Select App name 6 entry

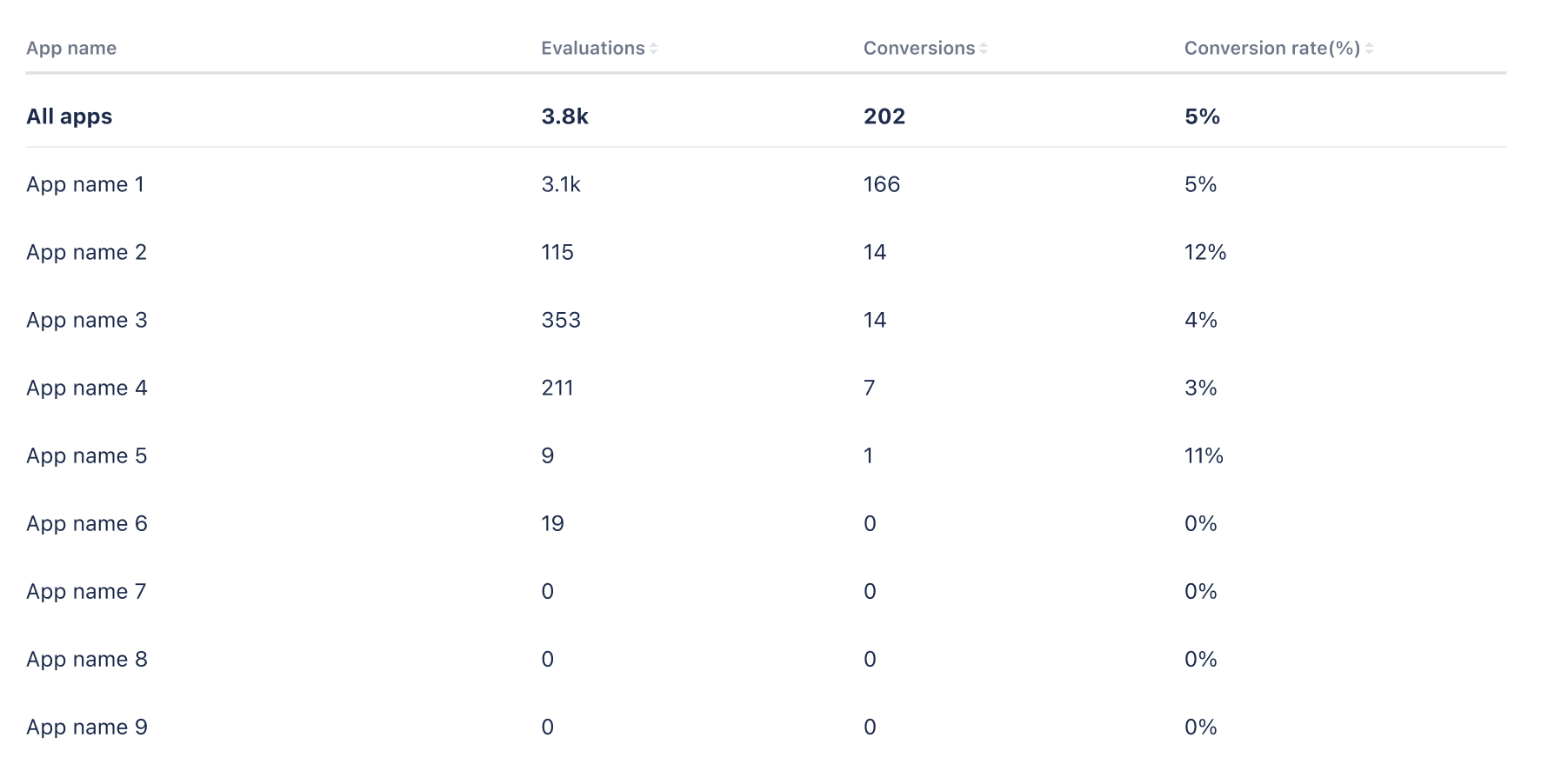[87, 523]
